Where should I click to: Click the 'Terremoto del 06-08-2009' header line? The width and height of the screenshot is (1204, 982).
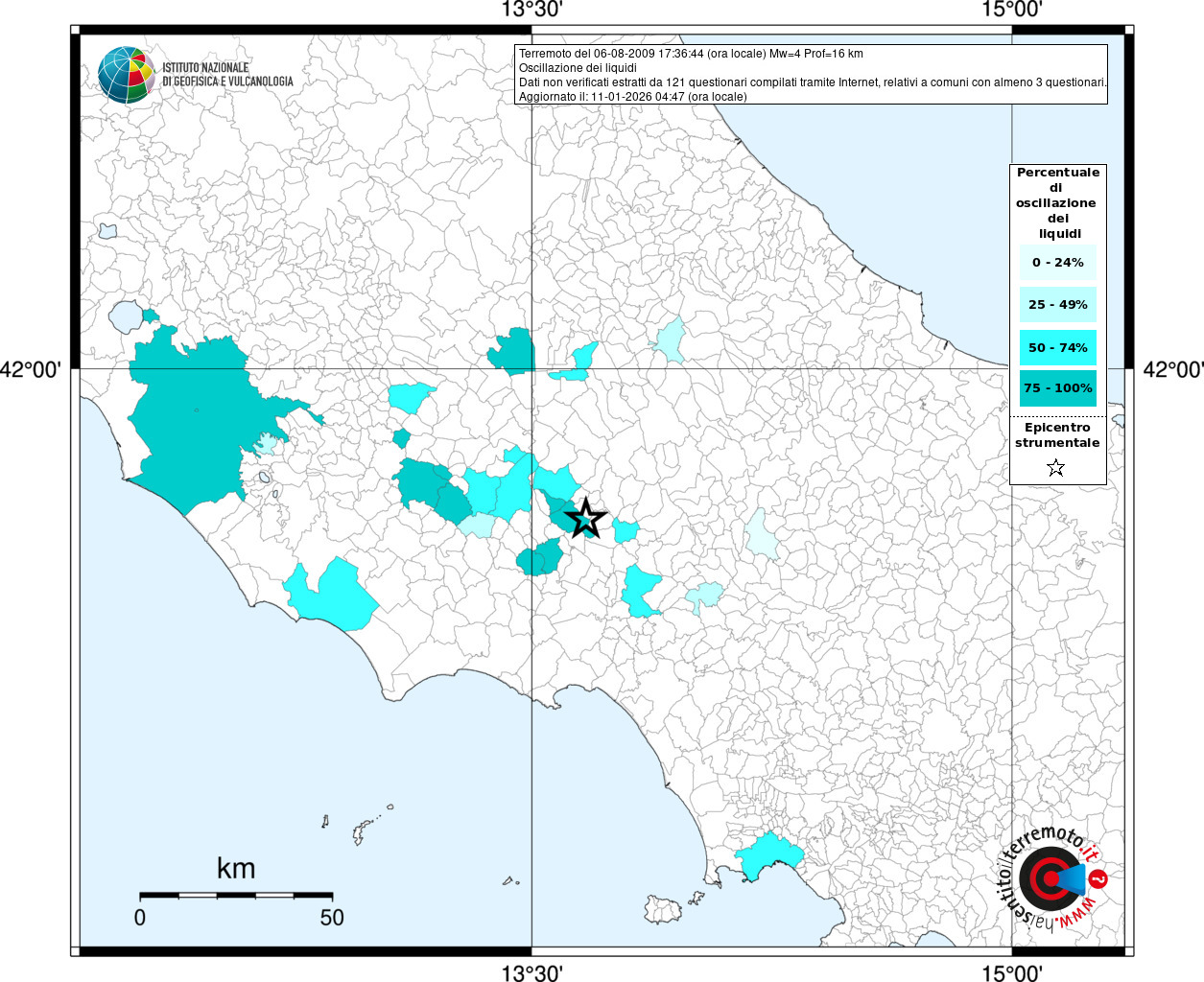(x=691, y=54)
